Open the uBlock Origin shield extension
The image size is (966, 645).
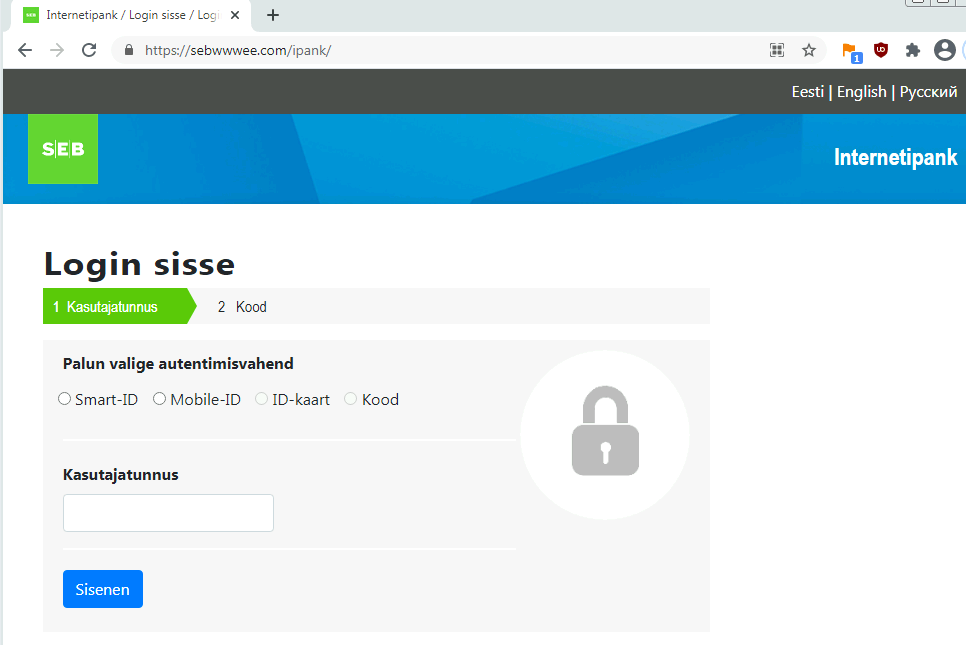(x=880, y=50)
